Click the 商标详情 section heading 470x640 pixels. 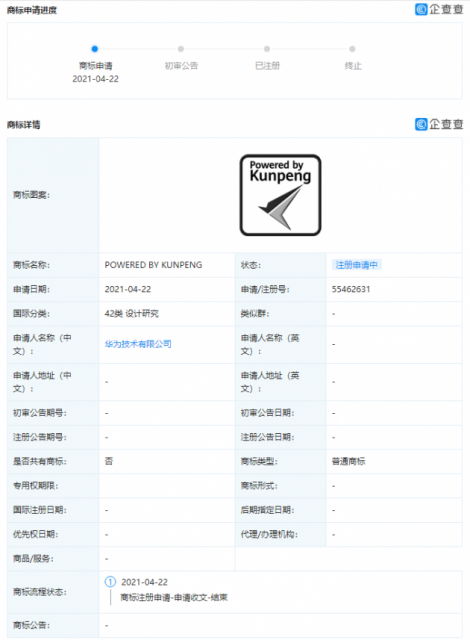tap(24, 125)
